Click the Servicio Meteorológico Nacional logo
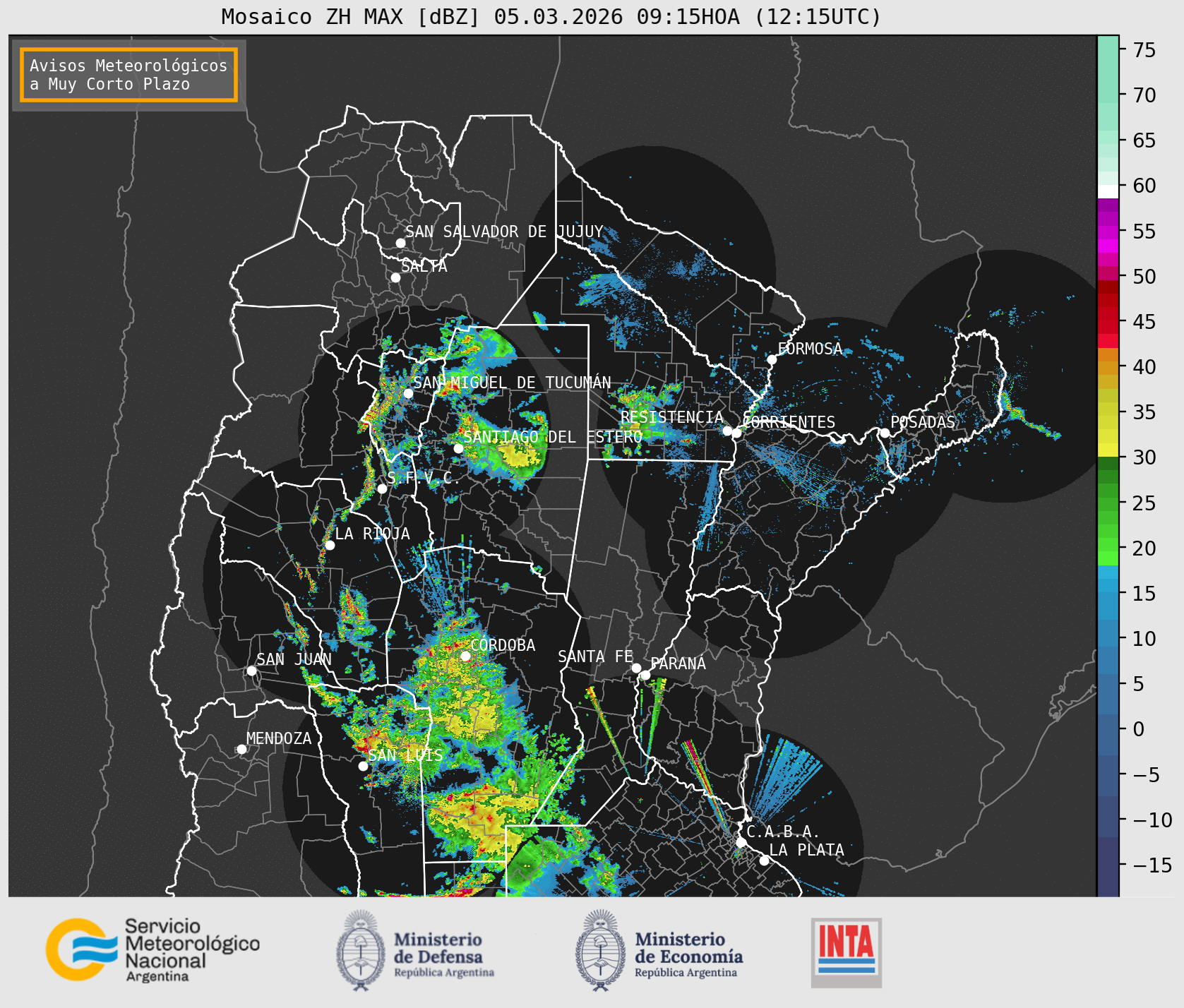This screenshot has height=1008, width=1184. [153, 949]
